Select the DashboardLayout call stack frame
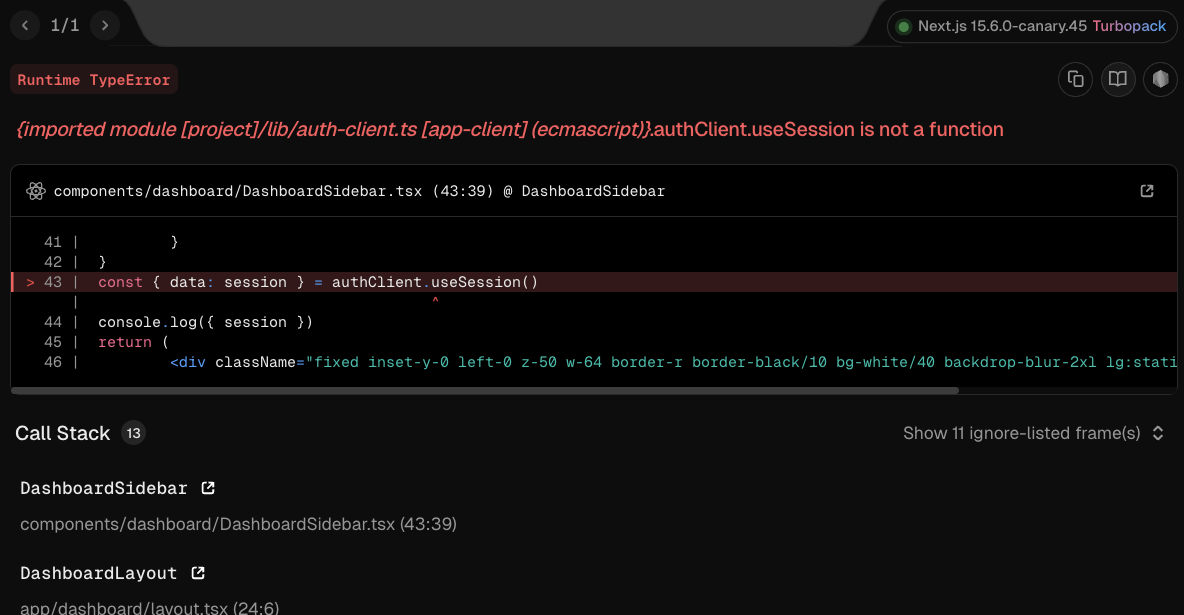Viewport: 1184px width, 615px height. (x=99, y=573)
